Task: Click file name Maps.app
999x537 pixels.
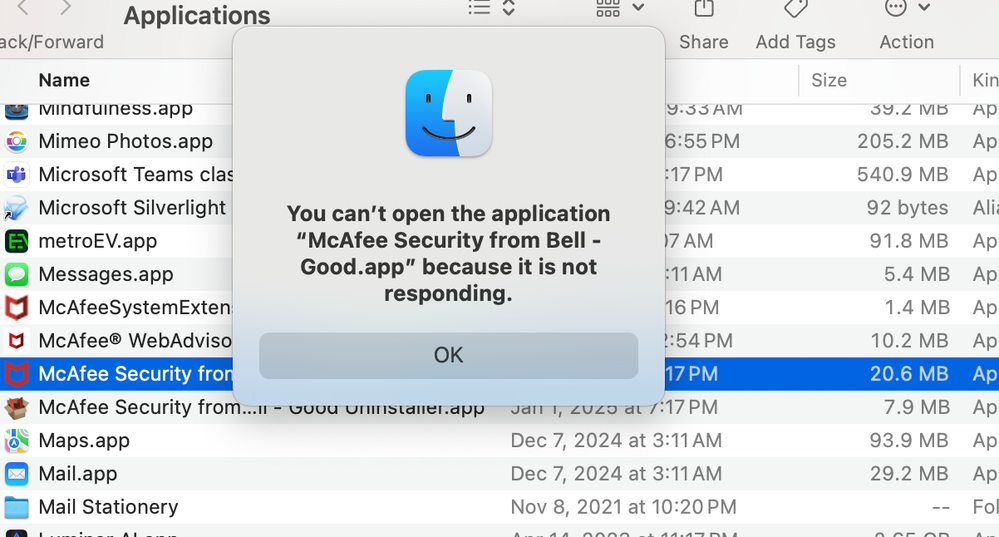Action: tap(84, 441)
